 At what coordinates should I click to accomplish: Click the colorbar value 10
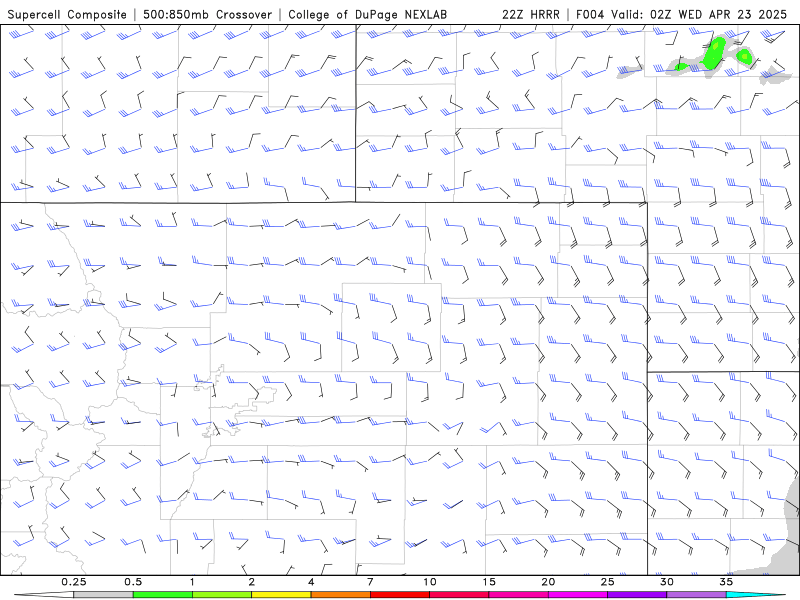[x=430, y=582]
